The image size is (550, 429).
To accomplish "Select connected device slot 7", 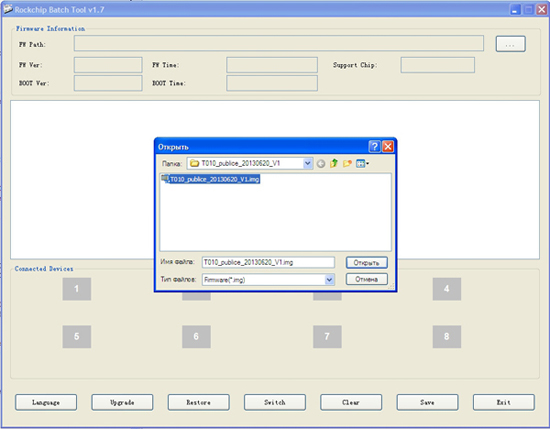I will click(327, 337).
